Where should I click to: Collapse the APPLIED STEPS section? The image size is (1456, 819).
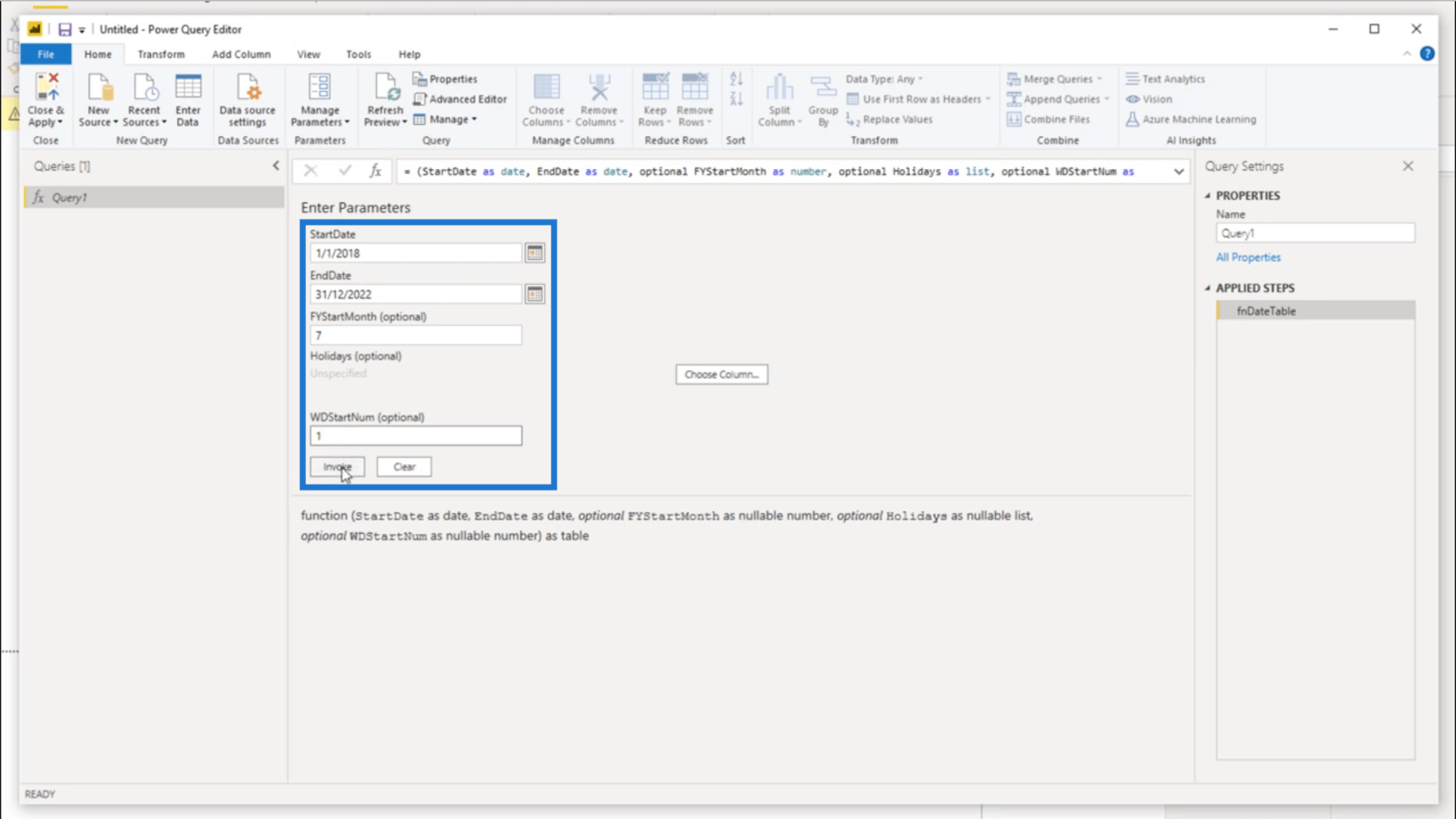pyautogui.click(x=1208, y=288)
